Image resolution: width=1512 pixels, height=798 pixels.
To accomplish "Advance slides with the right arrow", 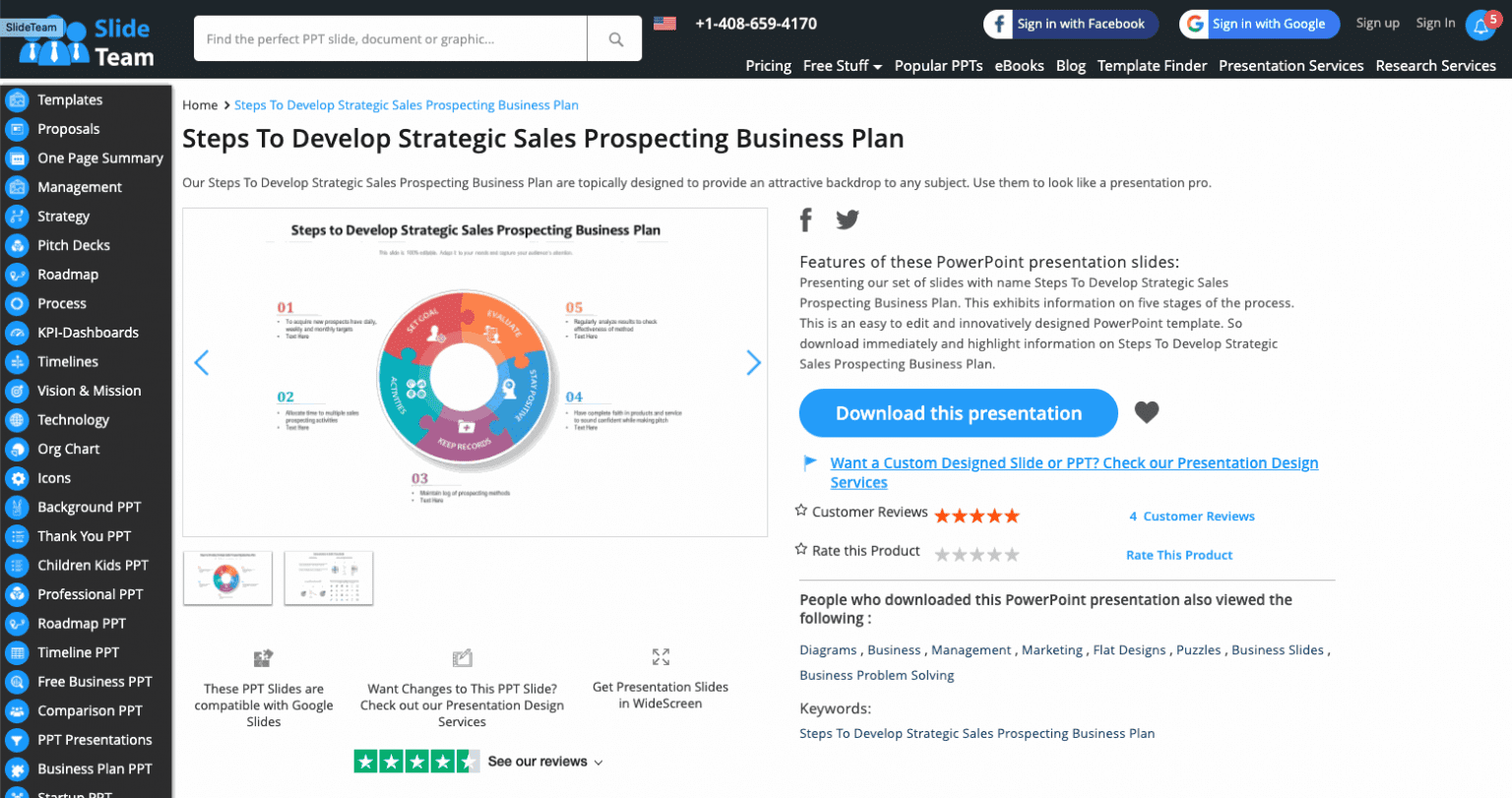I will 753,362.
